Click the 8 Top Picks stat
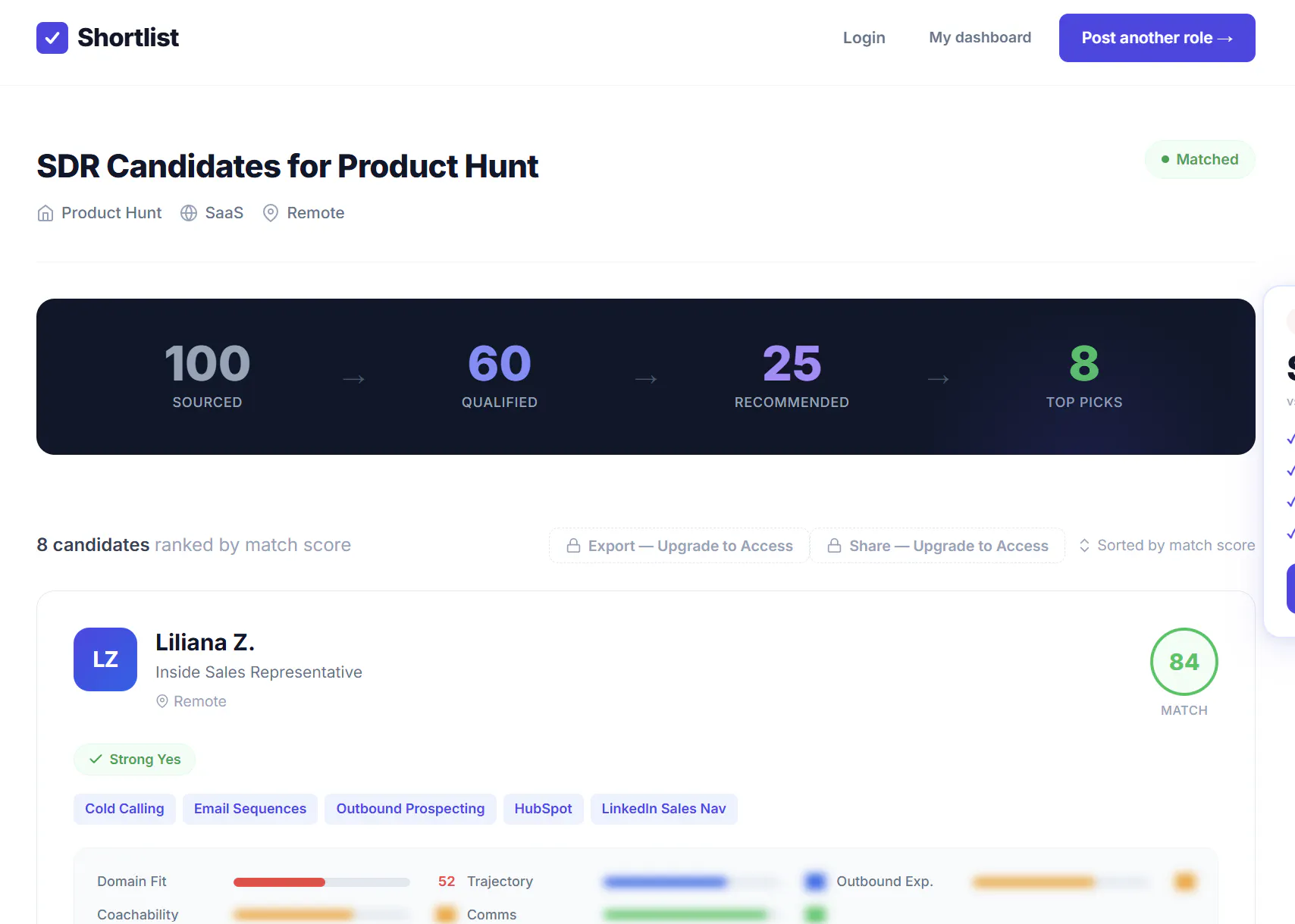The image size is (1295, 924). tap(1084, 376)
